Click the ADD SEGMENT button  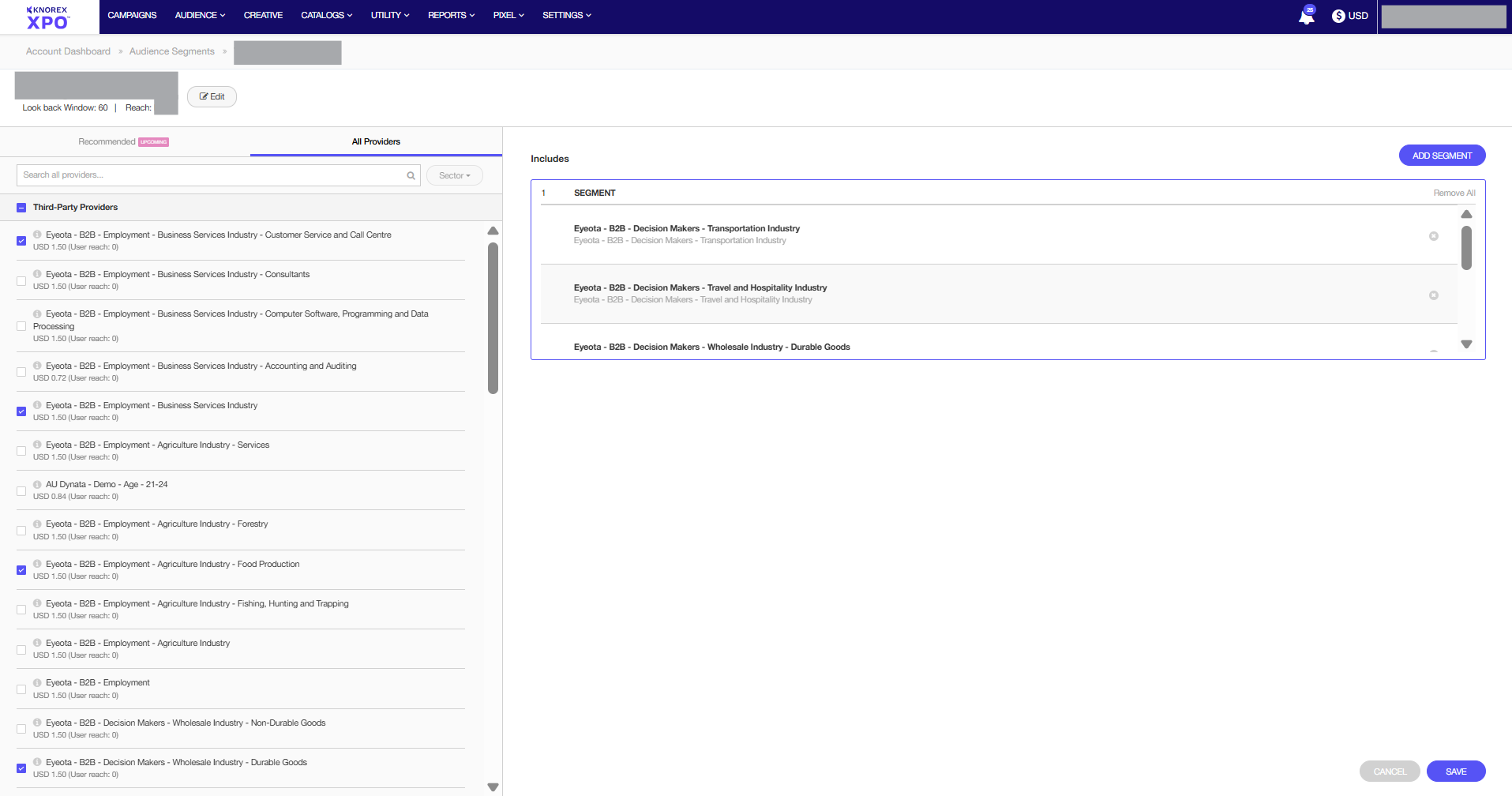coord(1442,156)
